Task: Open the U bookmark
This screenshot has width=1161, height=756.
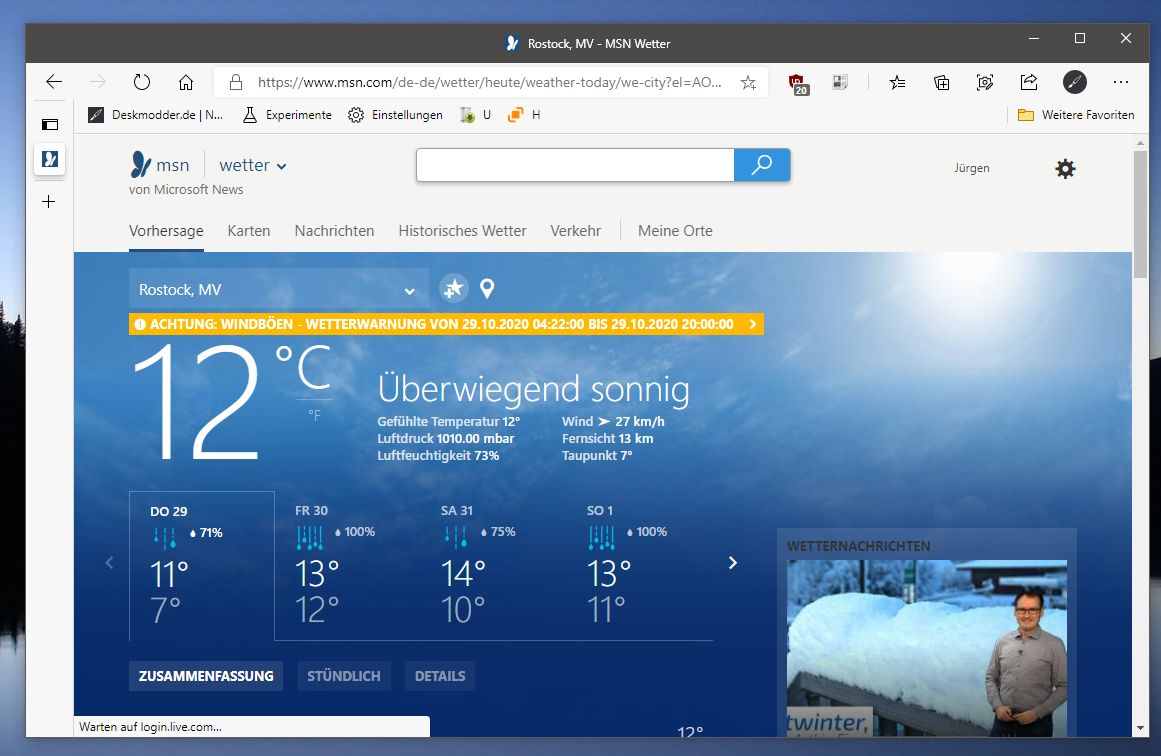Action: [475, 115]
